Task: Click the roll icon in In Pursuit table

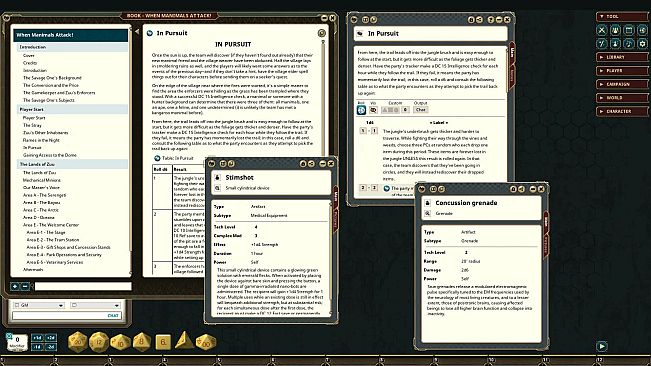Action: (361, 110)
